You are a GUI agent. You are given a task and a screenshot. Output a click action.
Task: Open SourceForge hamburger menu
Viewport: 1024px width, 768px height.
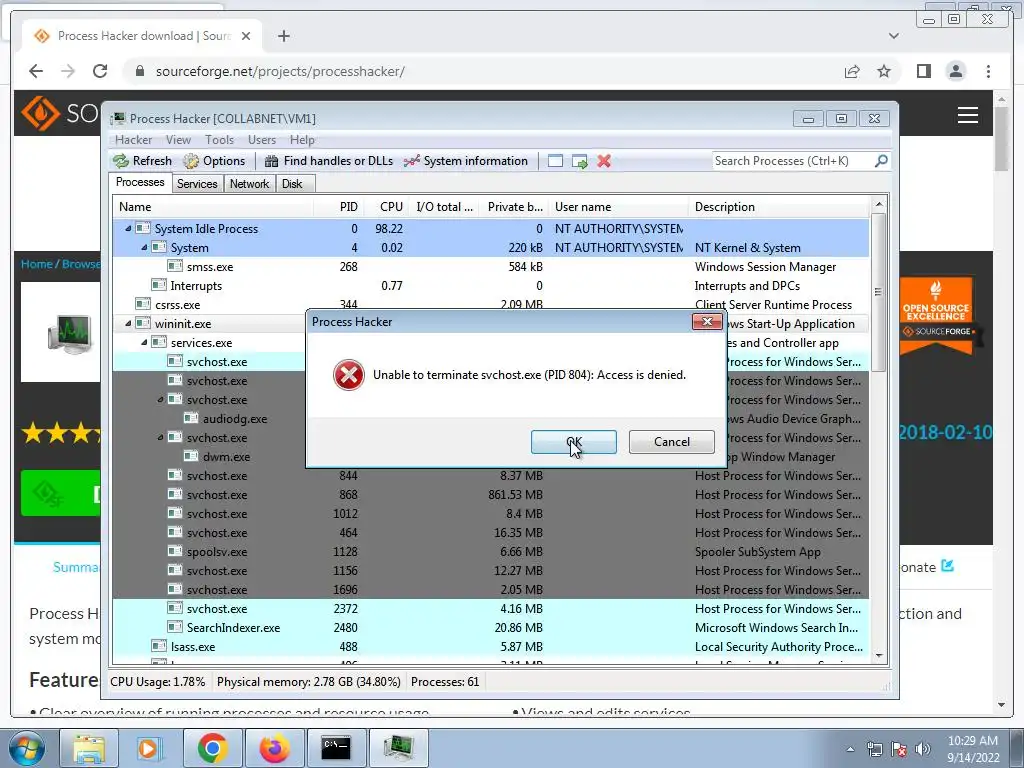click(x=968, y=115)
